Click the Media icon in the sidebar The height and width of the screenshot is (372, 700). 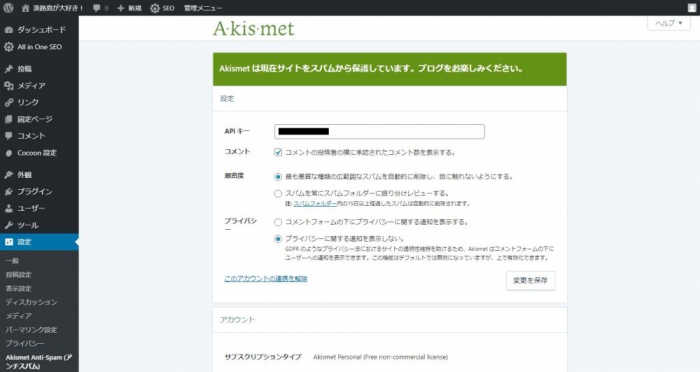pyautogui.click(x=8, y=86)
